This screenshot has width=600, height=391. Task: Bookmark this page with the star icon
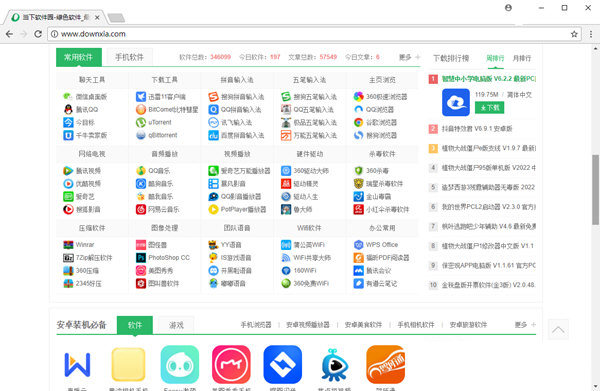click(x=574, y=34)
